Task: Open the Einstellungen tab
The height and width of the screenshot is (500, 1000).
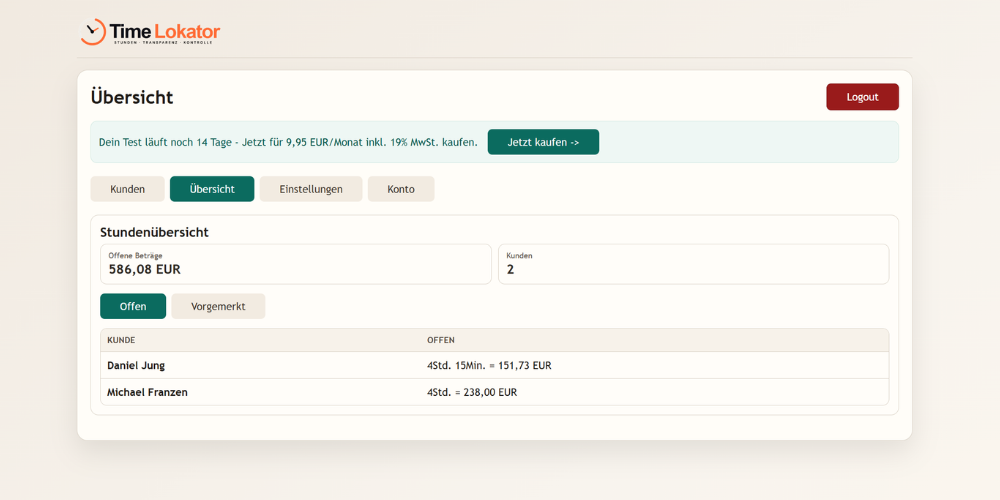Action: point(311,189)
